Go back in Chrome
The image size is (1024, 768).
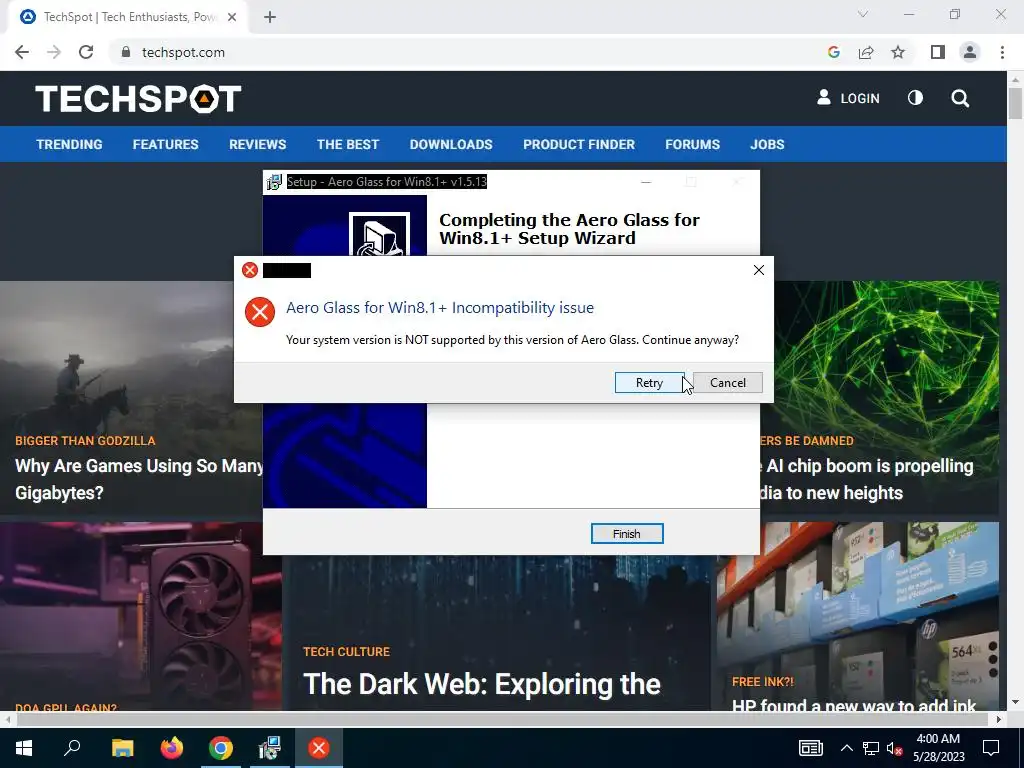click(22, 52)
